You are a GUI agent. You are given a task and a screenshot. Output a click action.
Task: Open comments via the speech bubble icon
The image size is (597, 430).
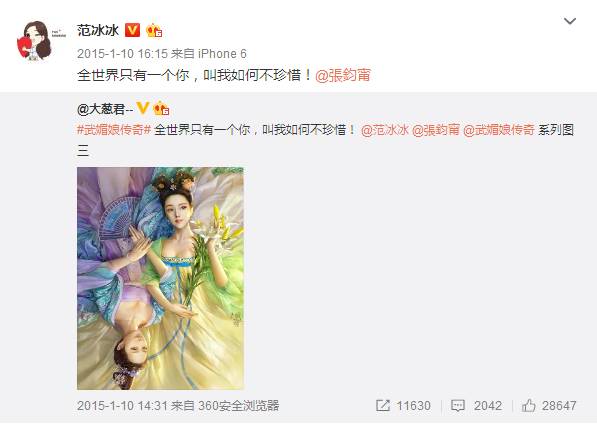[x=457, y=406]
